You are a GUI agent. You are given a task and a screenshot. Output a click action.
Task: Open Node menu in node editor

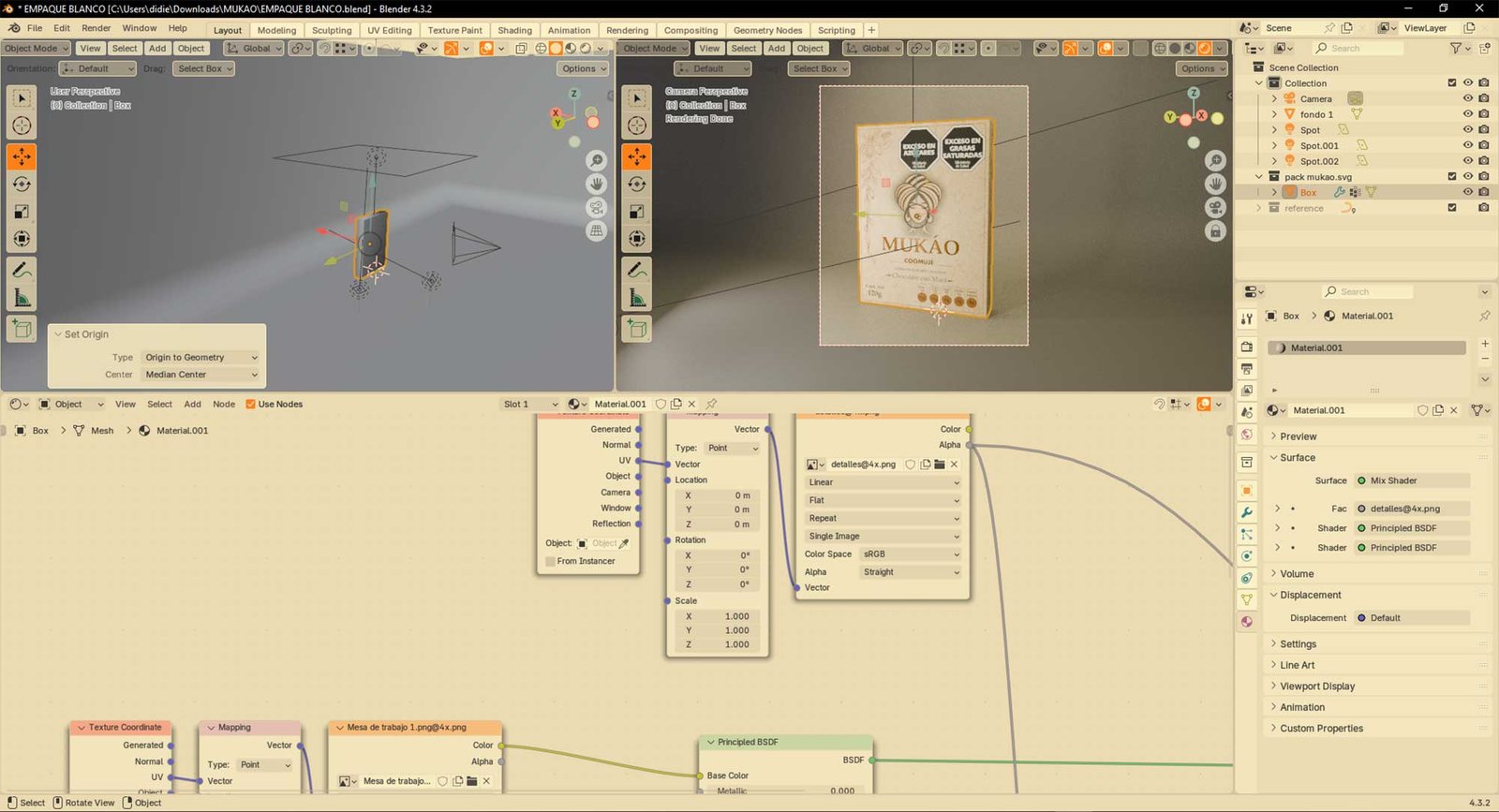pyautogui.click(x=224, y=405)
